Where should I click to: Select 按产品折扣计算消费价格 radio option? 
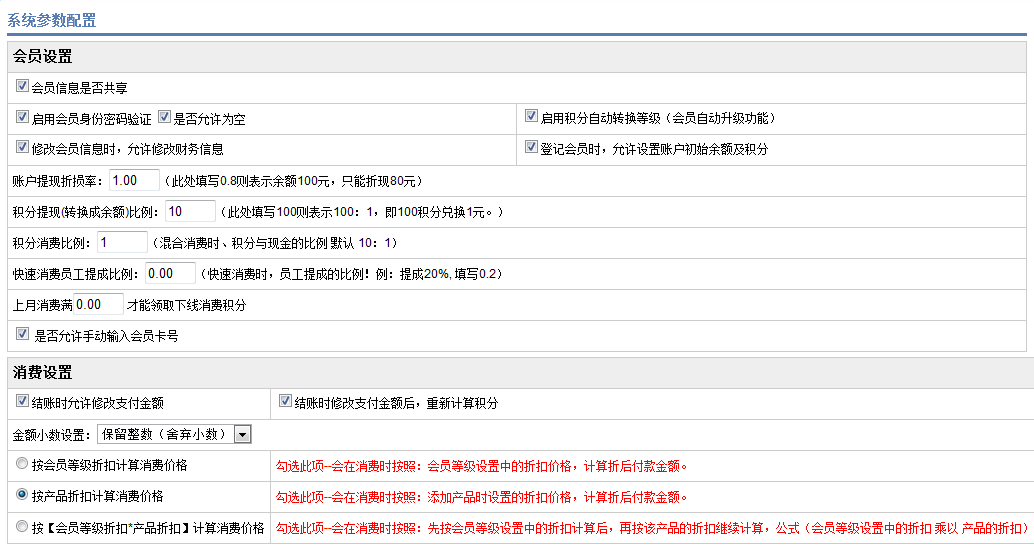(23, 496)
